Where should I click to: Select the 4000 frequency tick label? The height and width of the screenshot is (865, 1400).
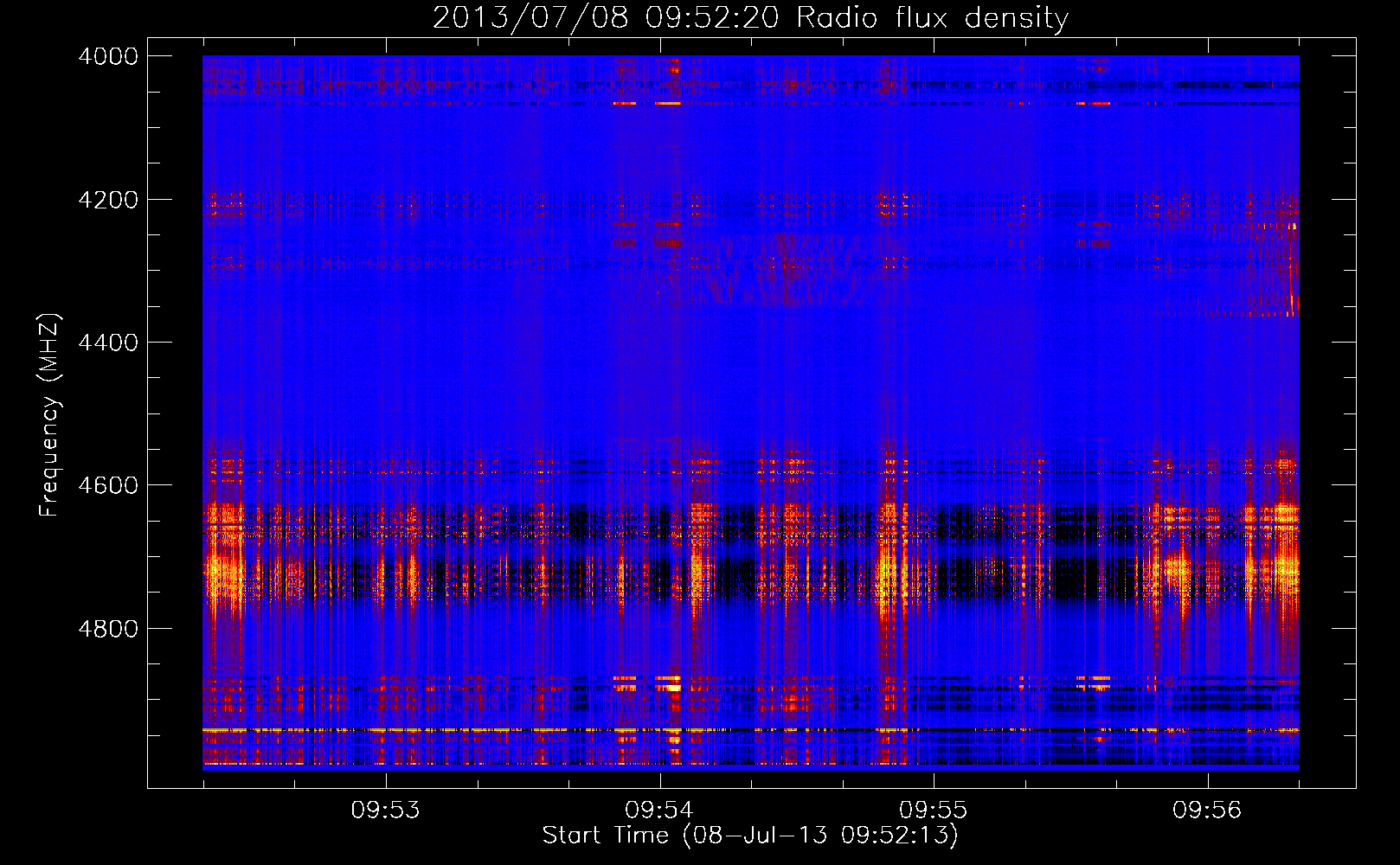[108, 56]
